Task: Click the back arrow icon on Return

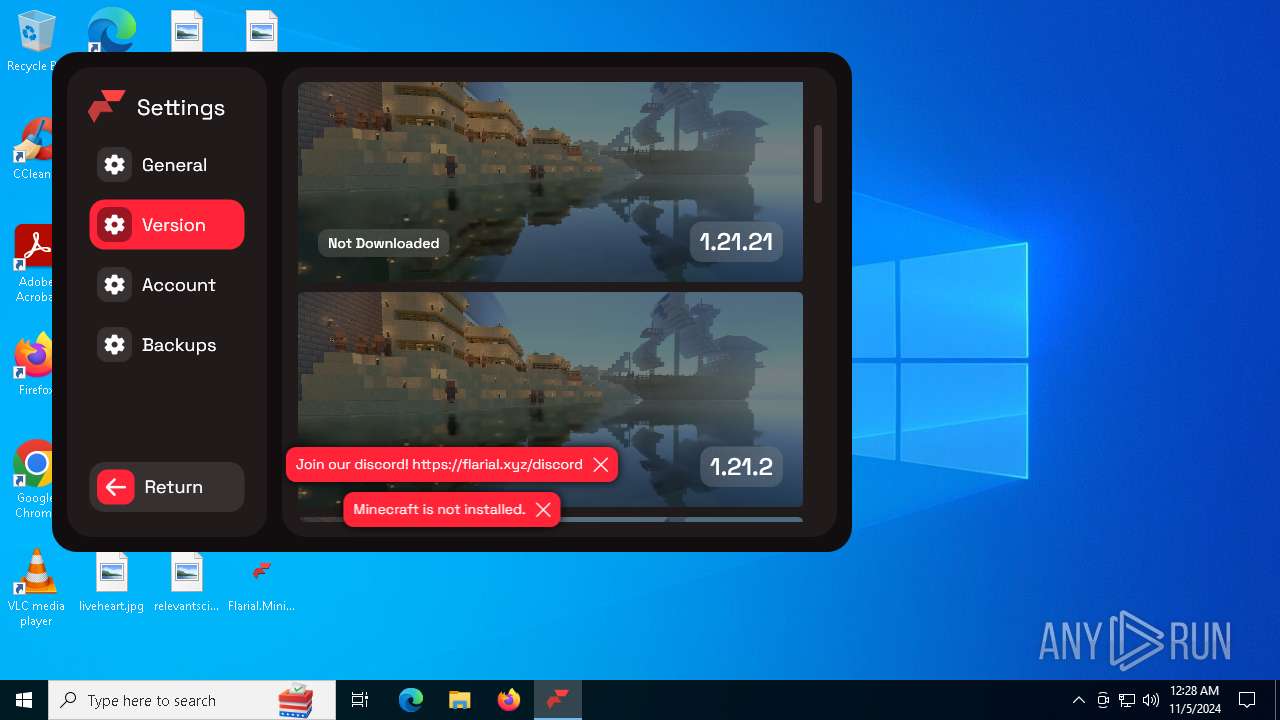Action: pyautogui.click(x=116, y=487)
